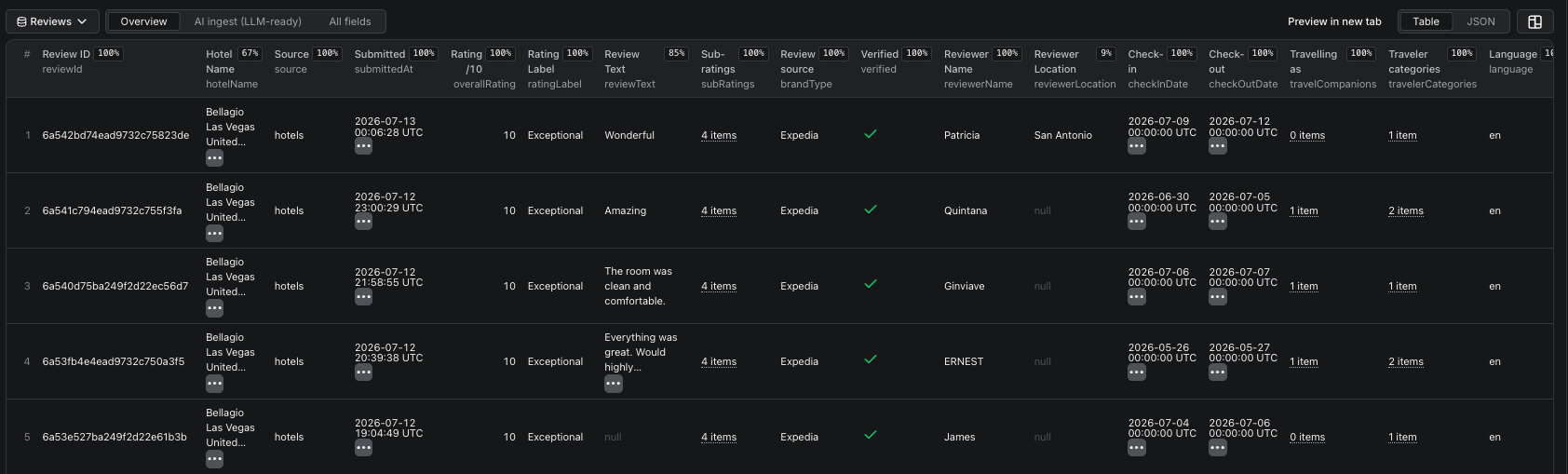Expand check-in 2026-07-04 ellipsis
Screen dimensions: 1568x474
(1136, 448)
